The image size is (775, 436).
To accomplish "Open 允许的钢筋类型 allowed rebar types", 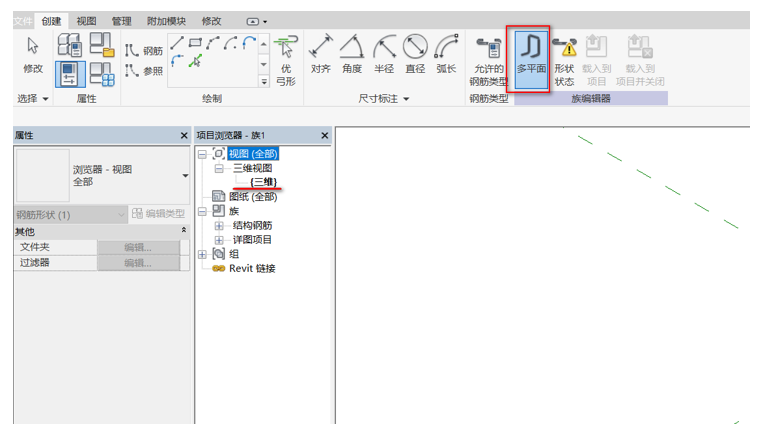I will point(490,58).
